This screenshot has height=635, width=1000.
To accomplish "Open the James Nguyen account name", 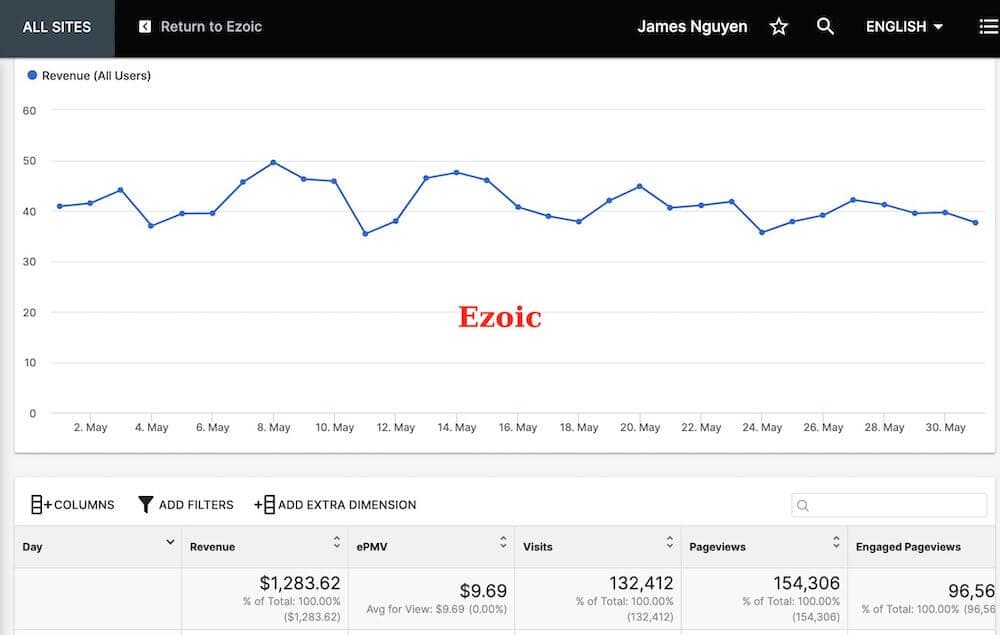I will (692, 27).
